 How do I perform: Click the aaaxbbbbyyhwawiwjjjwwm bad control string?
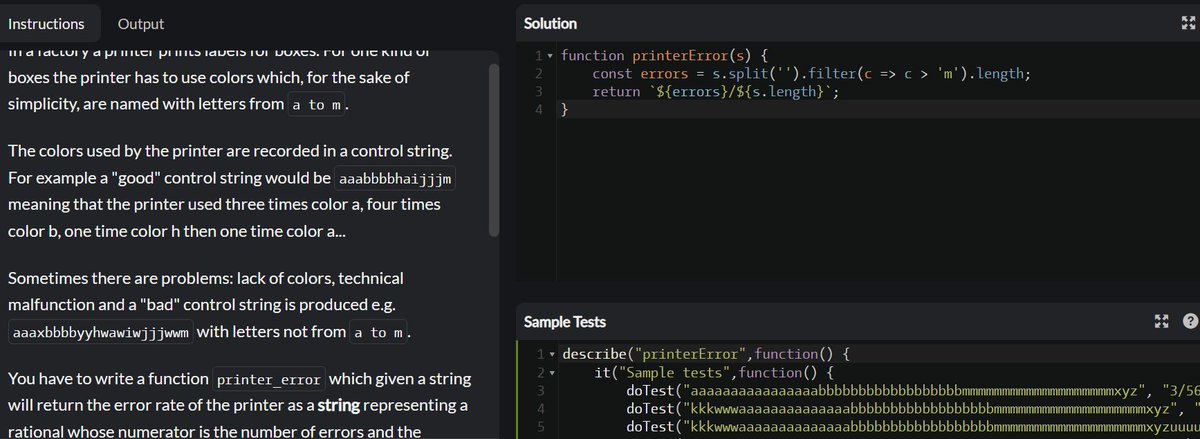(102, 333)
